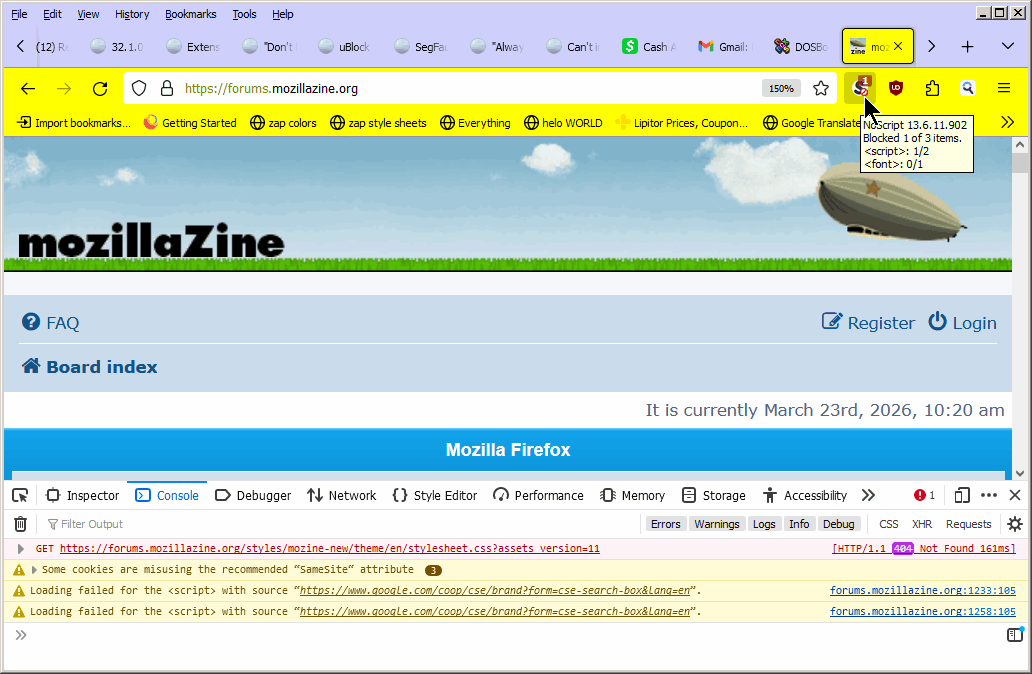1032x674 pixels.
Task: Switch to the Performance panel
Action: [538, 496]
